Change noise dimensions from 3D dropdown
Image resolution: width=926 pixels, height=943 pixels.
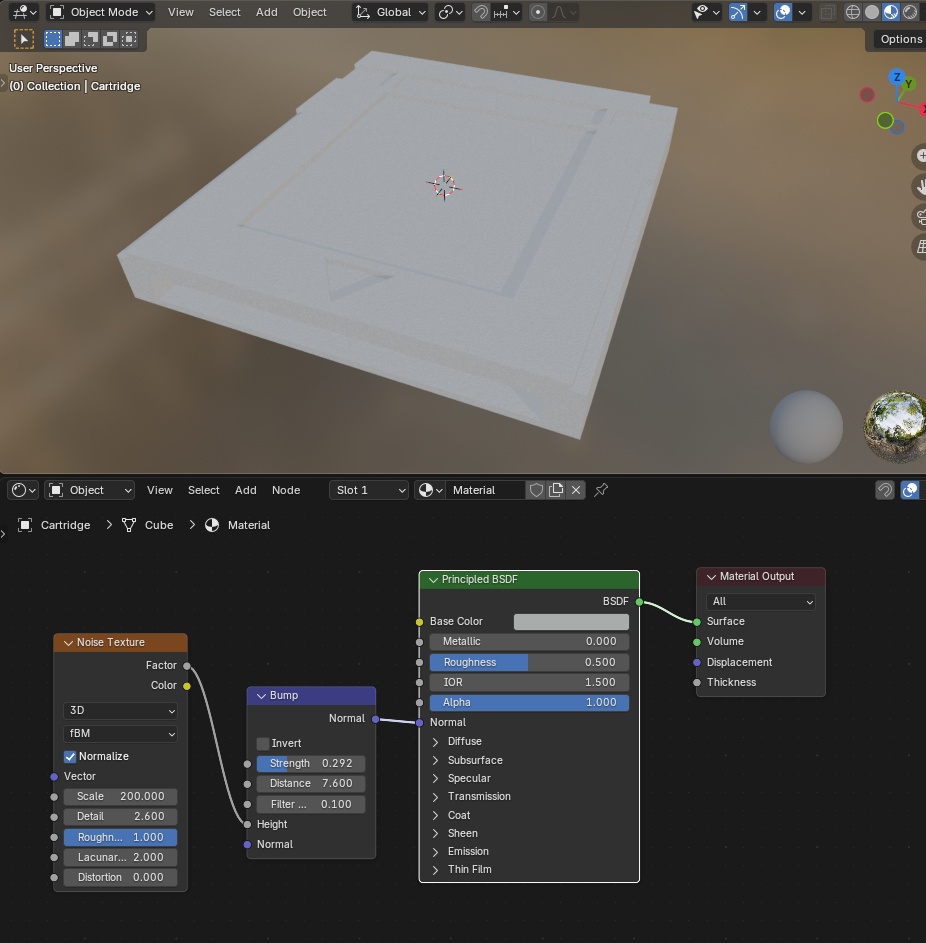coord(120,710)
